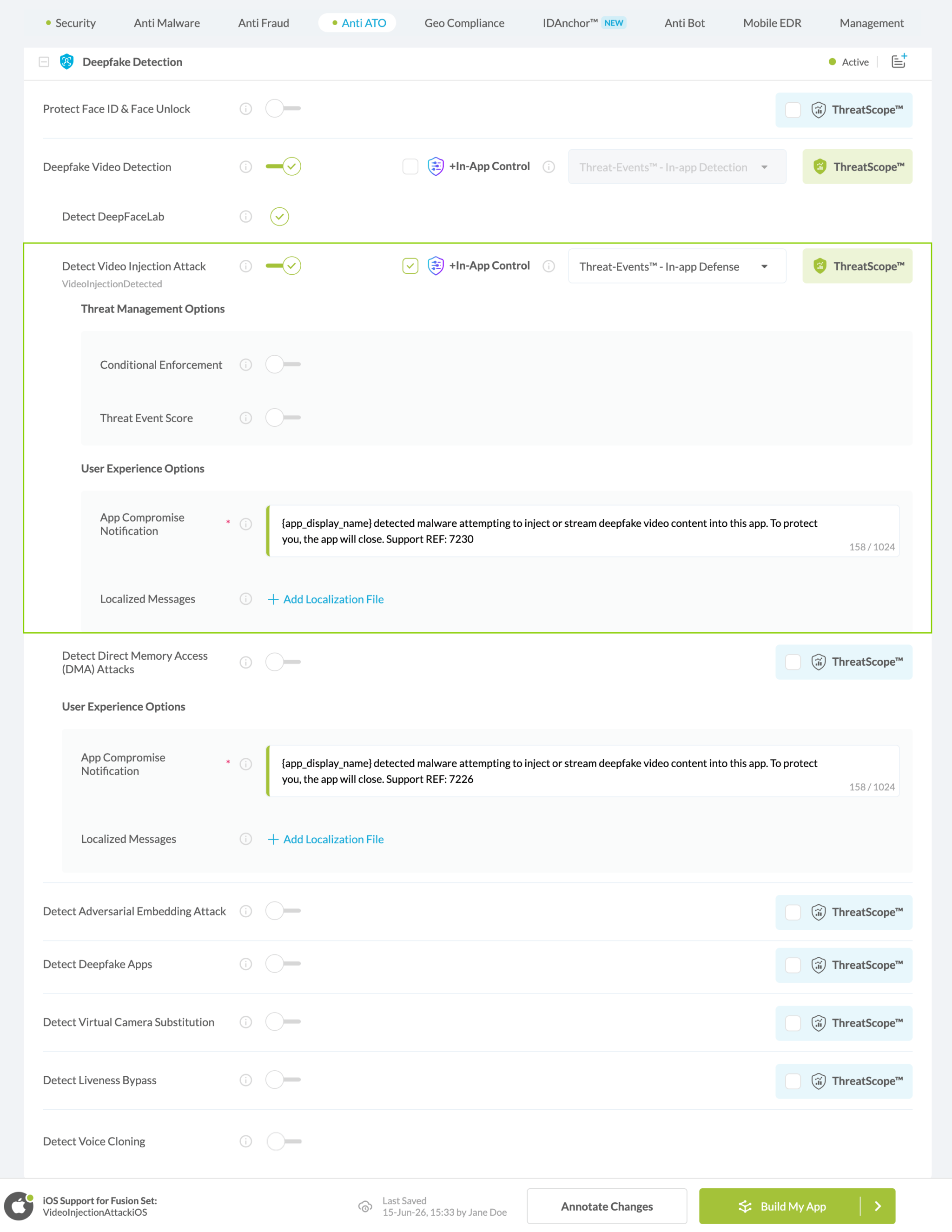Viewport: 952px width, 1232px height.
Task: Click ThreatScope shield icon in Detect Liveness Bypass row
Action: pos(818,1081)
